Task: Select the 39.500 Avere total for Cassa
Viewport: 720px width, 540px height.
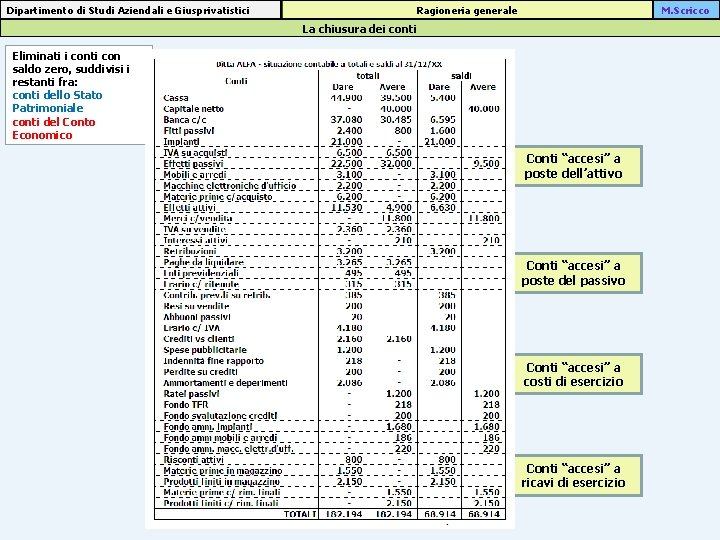Action: [x=396, y=98]
